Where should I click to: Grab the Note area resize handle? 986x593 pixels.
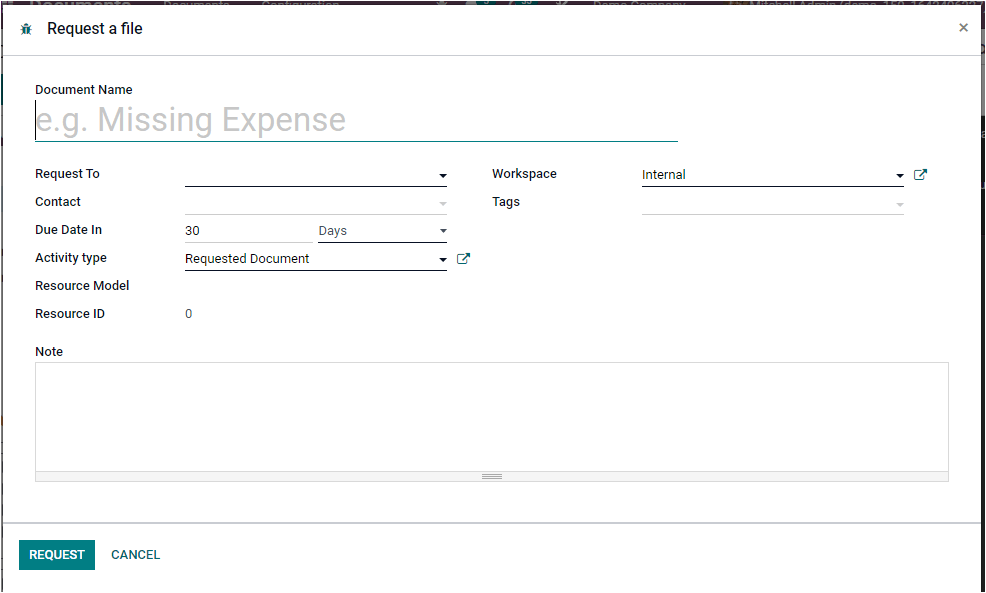point(492,477)
